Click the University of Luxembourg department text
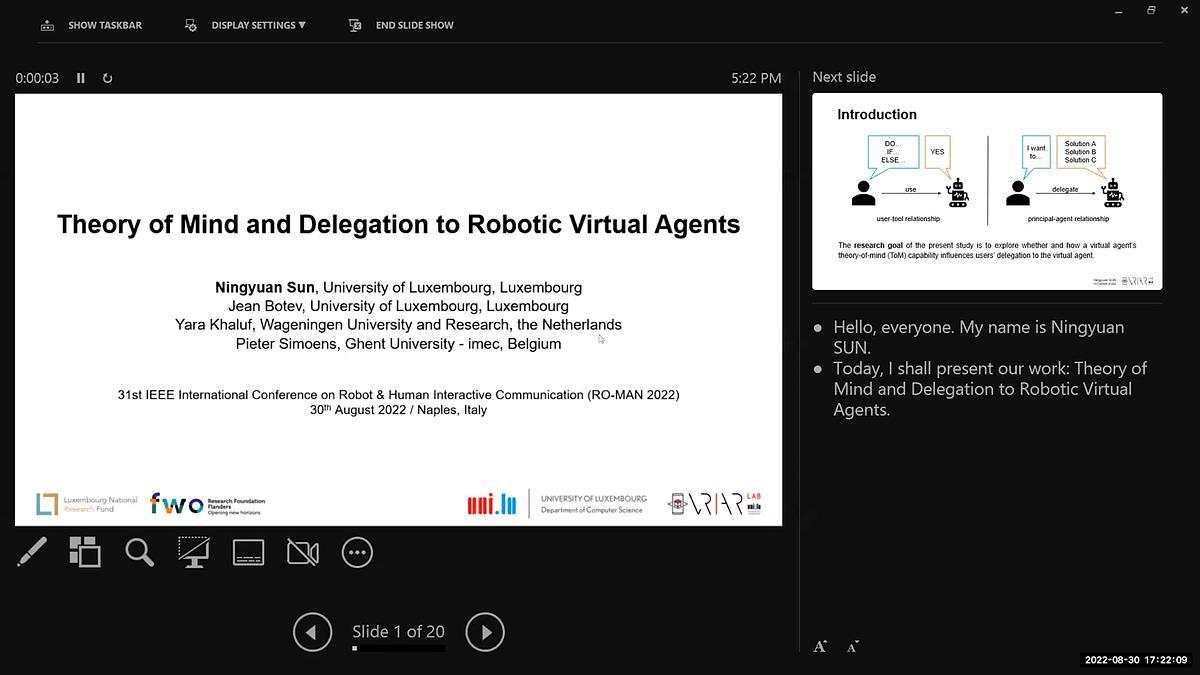The width and height of the screenshot is (1200, 675). [593, 504]
